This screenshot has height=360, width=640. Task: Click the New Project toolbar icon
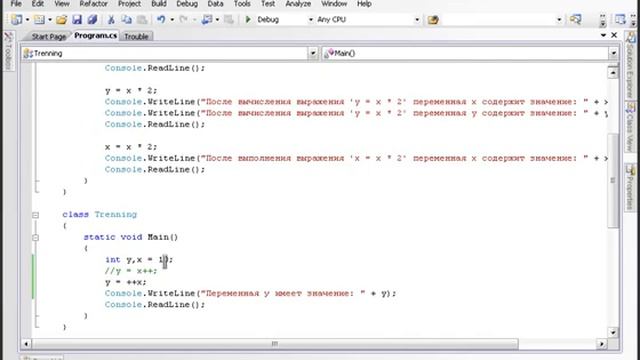coord(17,19)
